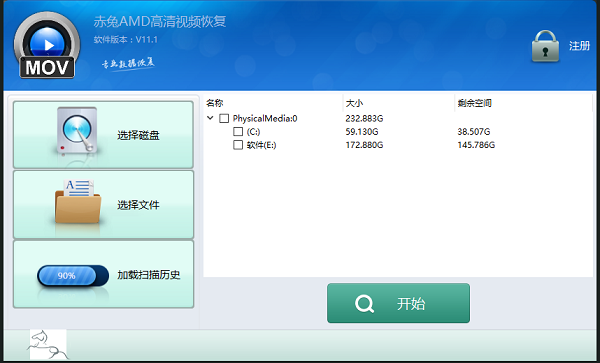Image resolution: width=600 pixels, height=363 pixels.
Task: Switch to 选择文件 mode
Action: pyautogui.click(x=103, y=205)
